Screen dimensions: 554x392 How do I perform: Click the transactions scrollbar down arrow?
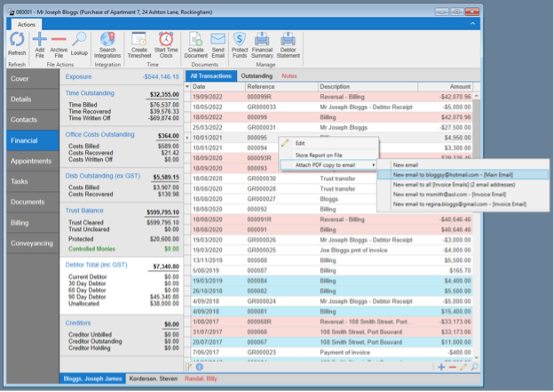click(476, 358)
